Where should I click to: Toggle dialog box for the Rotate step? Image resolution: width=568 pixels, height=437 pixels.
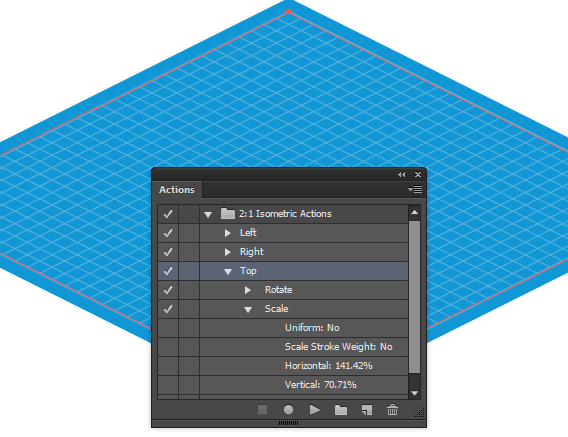pos(189,290)
